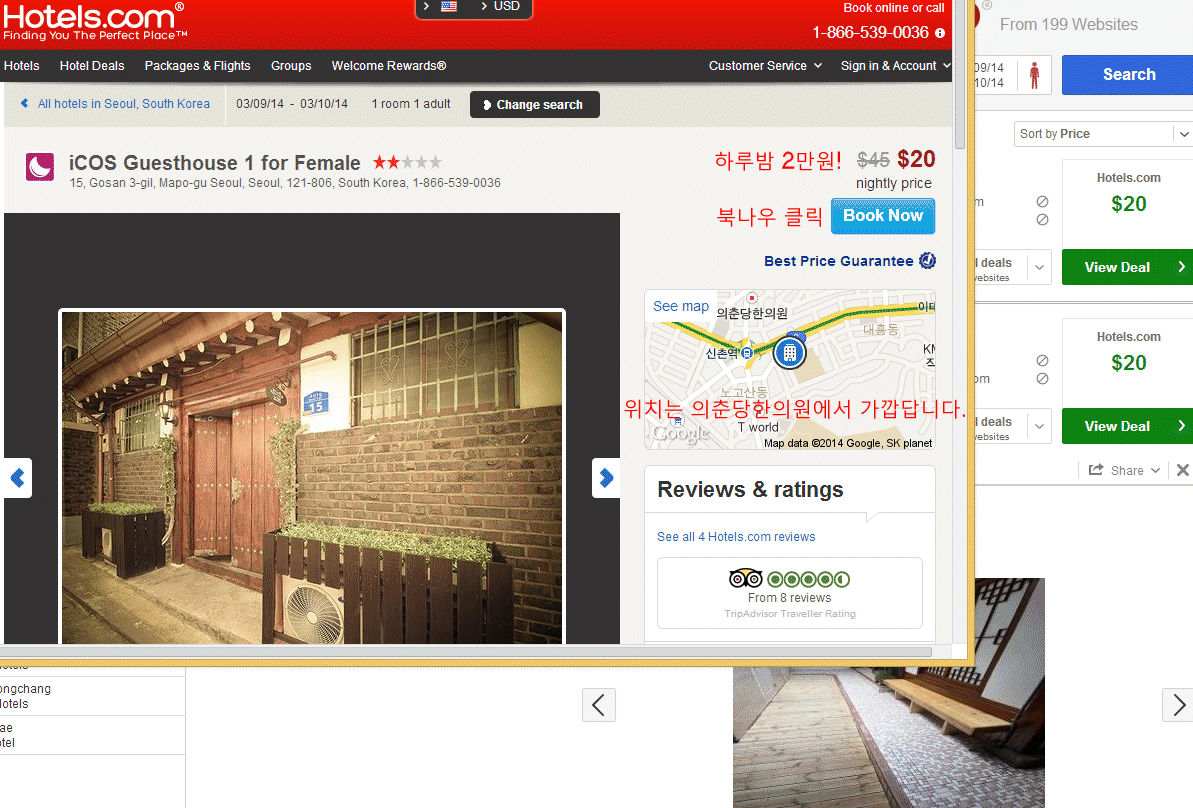Expand the Customer Service menu
Image resolution: width=1193 pixels, height=808 pixels.
coord(765,66)
